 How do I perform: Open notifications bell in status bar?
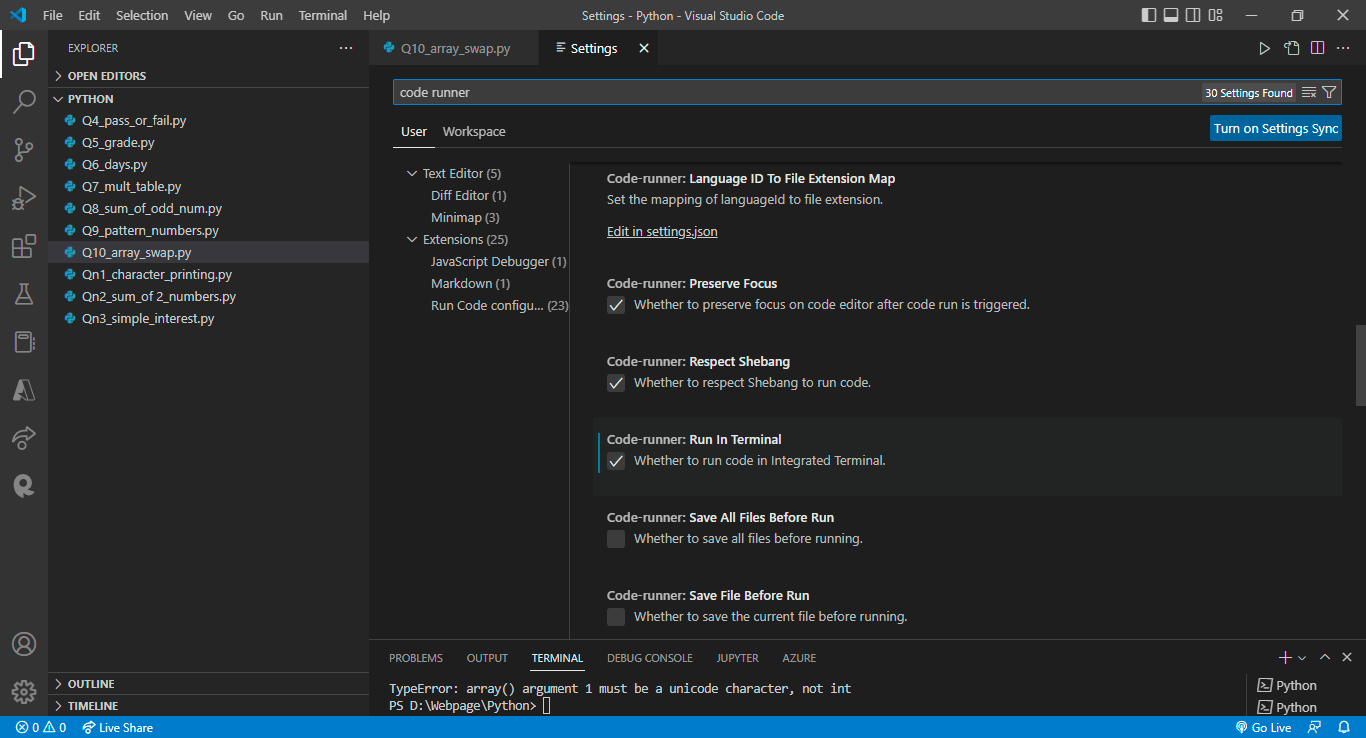(1343, 727)
